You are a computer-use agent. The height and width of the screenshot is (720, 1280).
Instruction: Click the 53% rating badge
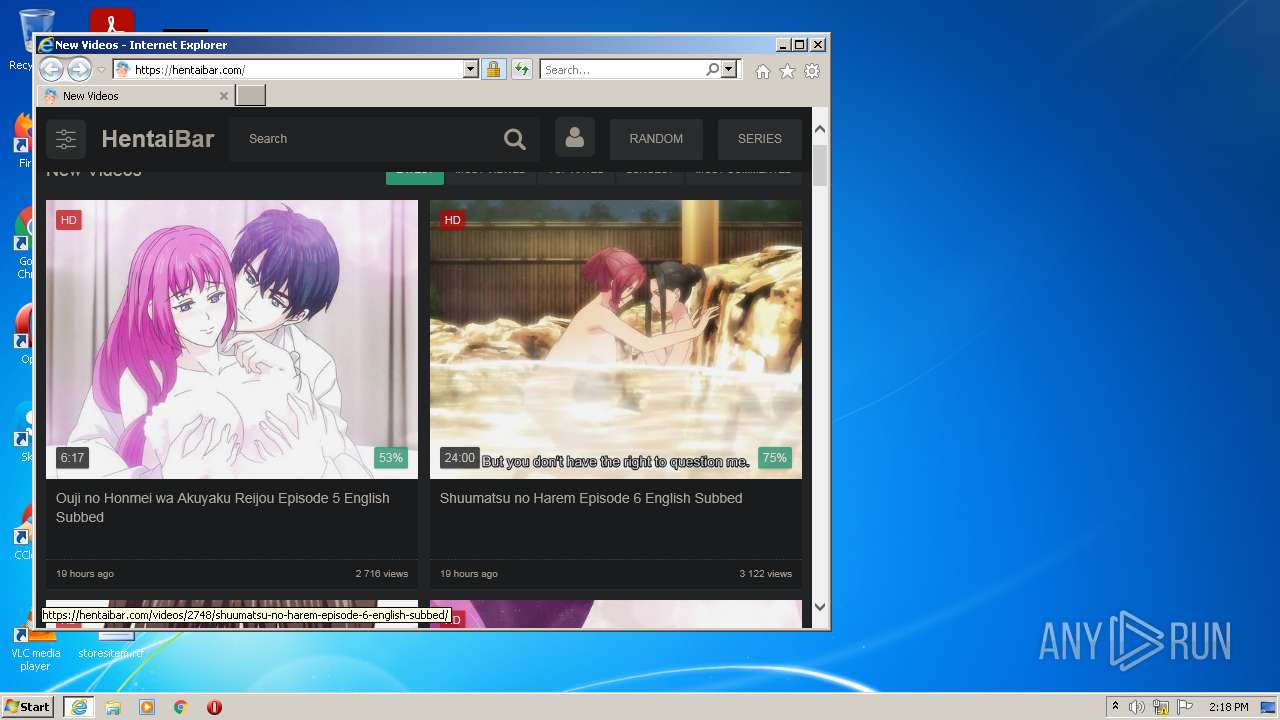tap(390, 458)
